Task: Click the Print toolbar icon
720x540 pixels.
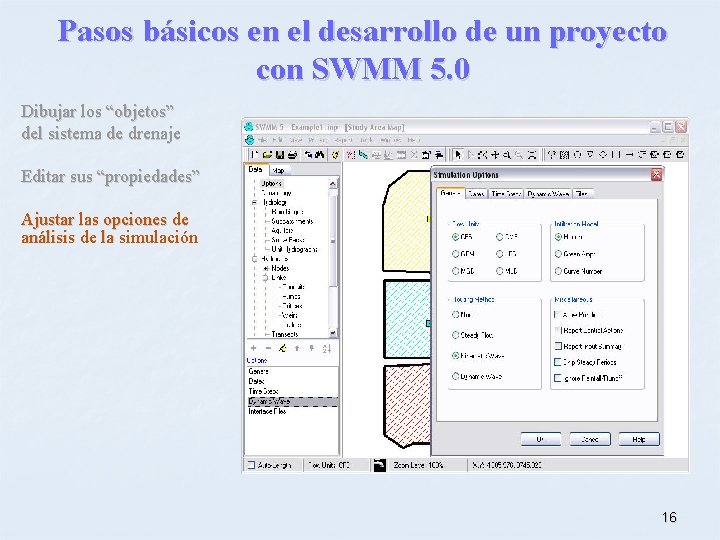Action: point(292,155)
